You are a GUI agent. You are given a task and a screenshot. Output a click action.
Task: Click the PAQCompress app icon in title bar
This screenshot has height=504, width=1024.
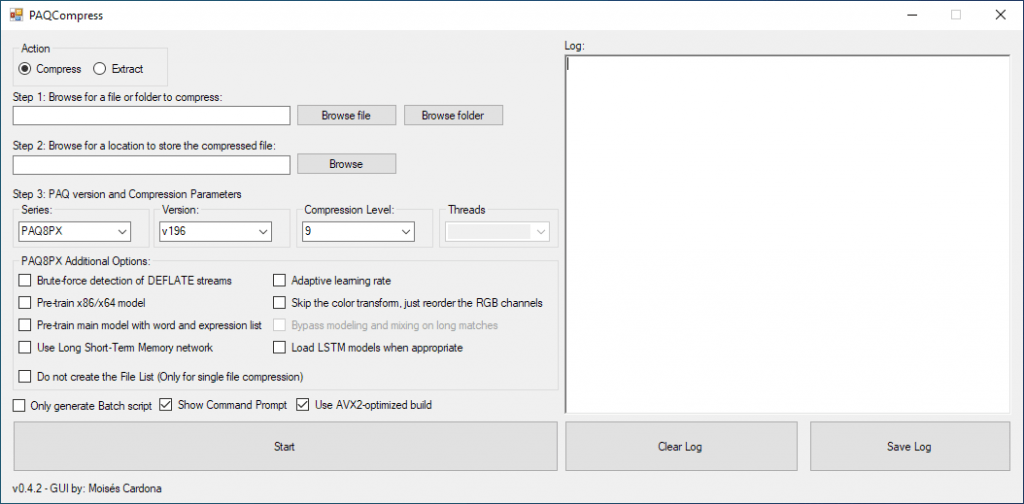(x=16, y=15)
